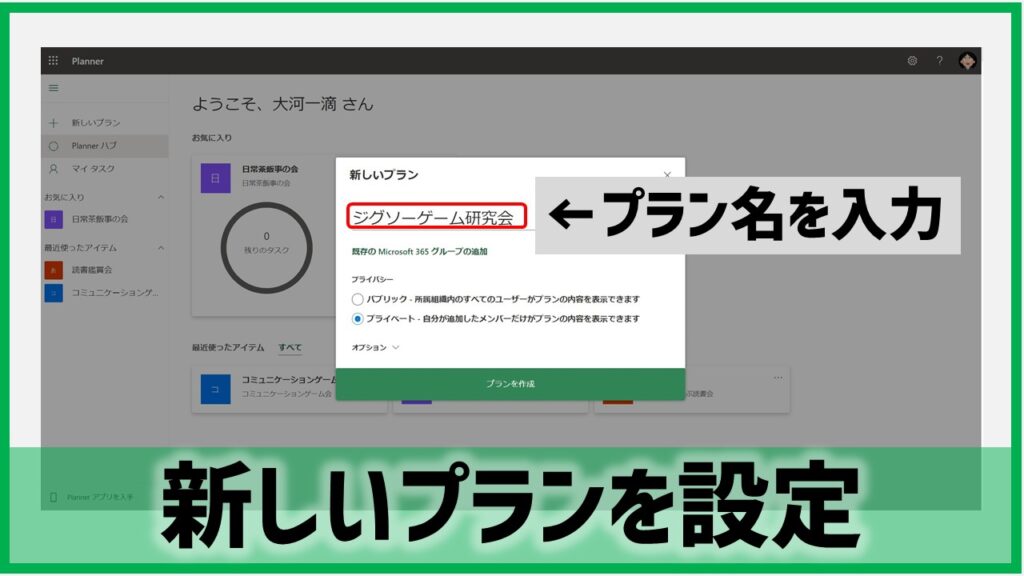
Task: Open the 日常茶飯事の会 favorite plan card
Action: (x=264, y=235)
